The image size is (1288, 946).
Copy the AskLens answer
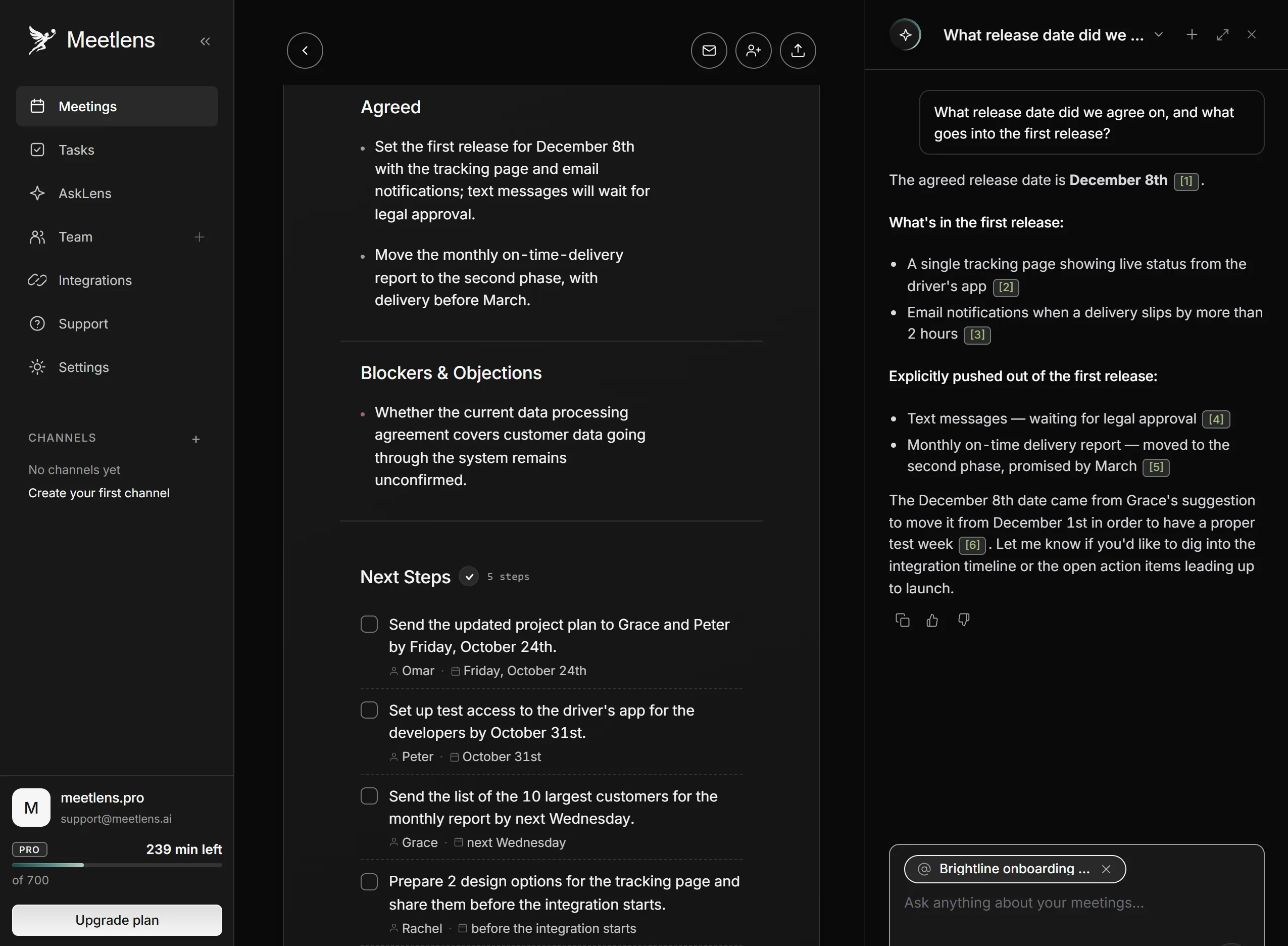coord(902,620)
